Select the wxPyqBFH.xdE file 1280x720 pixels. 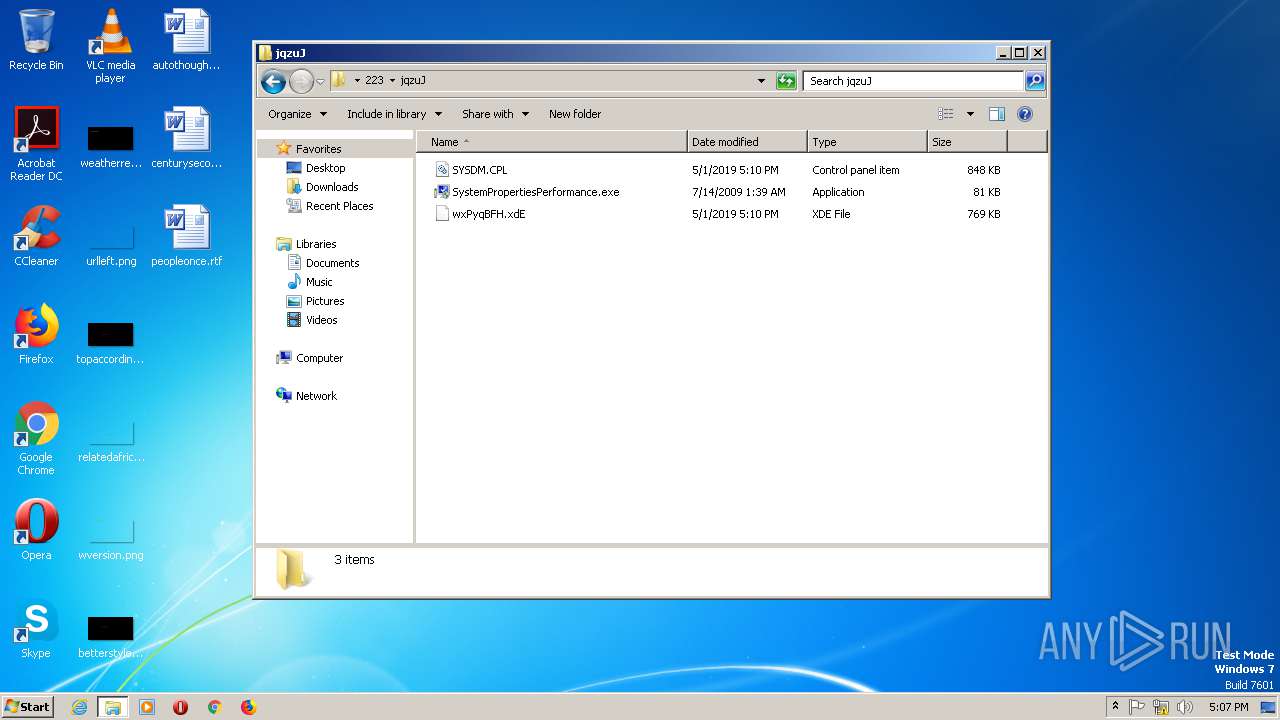(488, 214)
